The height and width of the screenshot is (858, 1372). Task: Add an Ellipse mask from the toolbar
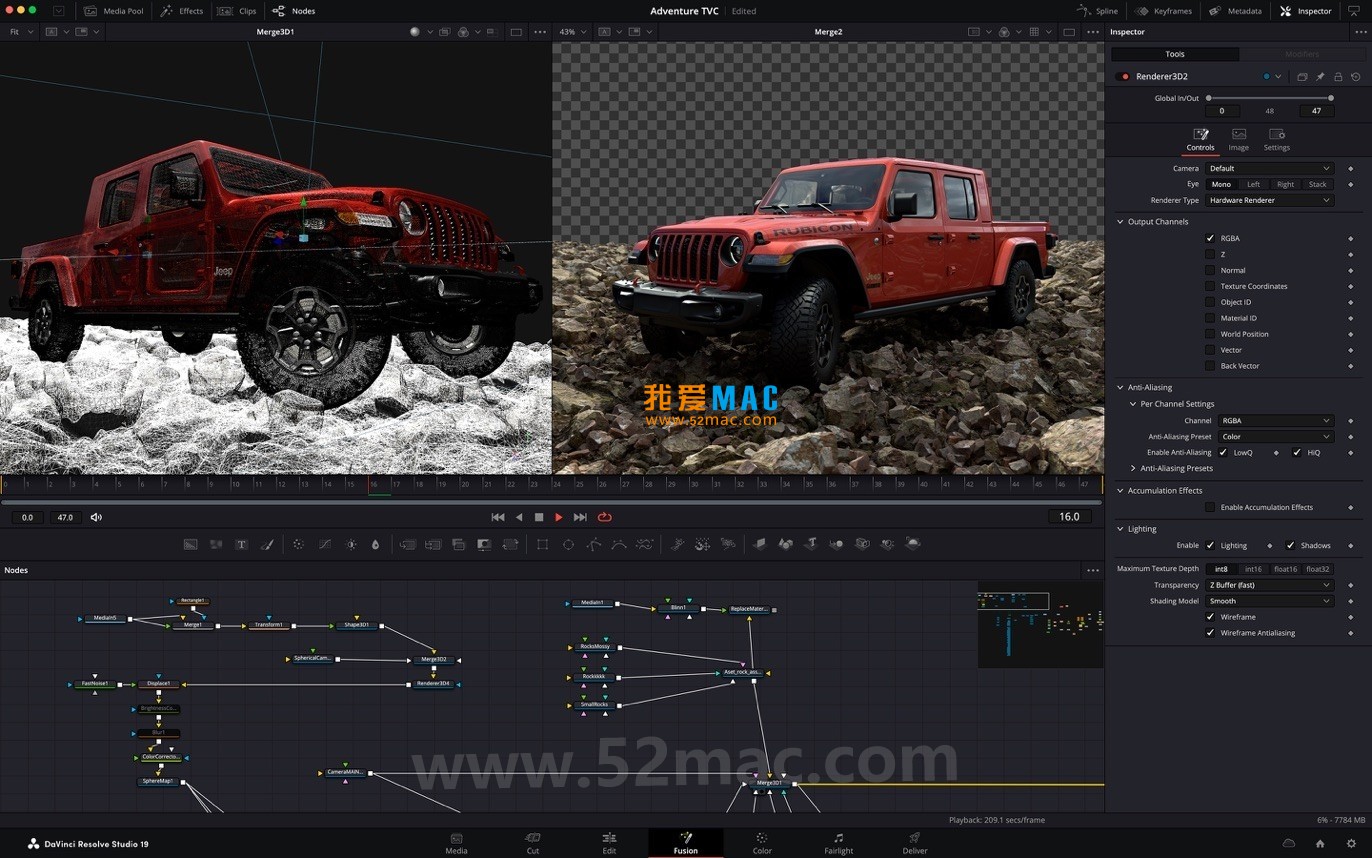coord(568,544)
